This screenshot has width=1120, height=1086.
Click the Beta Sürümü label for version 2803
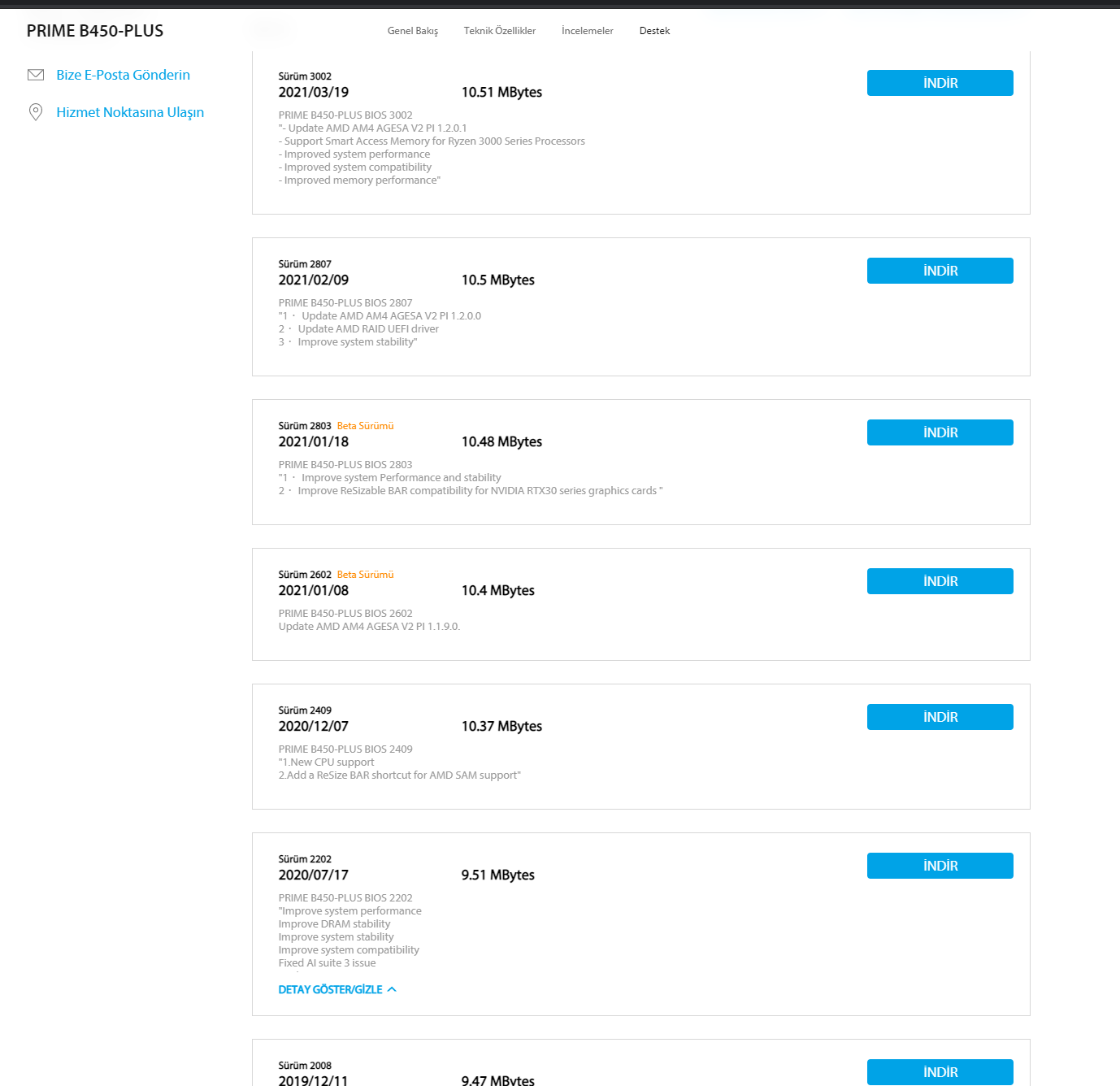click(365, 426)
